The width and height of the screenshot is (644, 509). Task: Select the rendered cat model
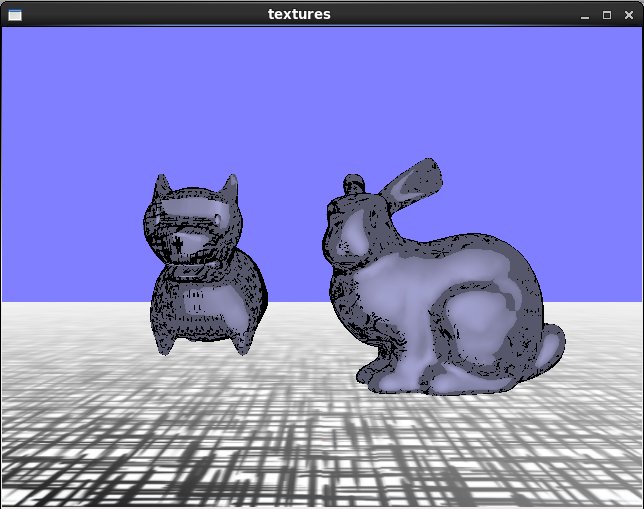click(204, 264)
